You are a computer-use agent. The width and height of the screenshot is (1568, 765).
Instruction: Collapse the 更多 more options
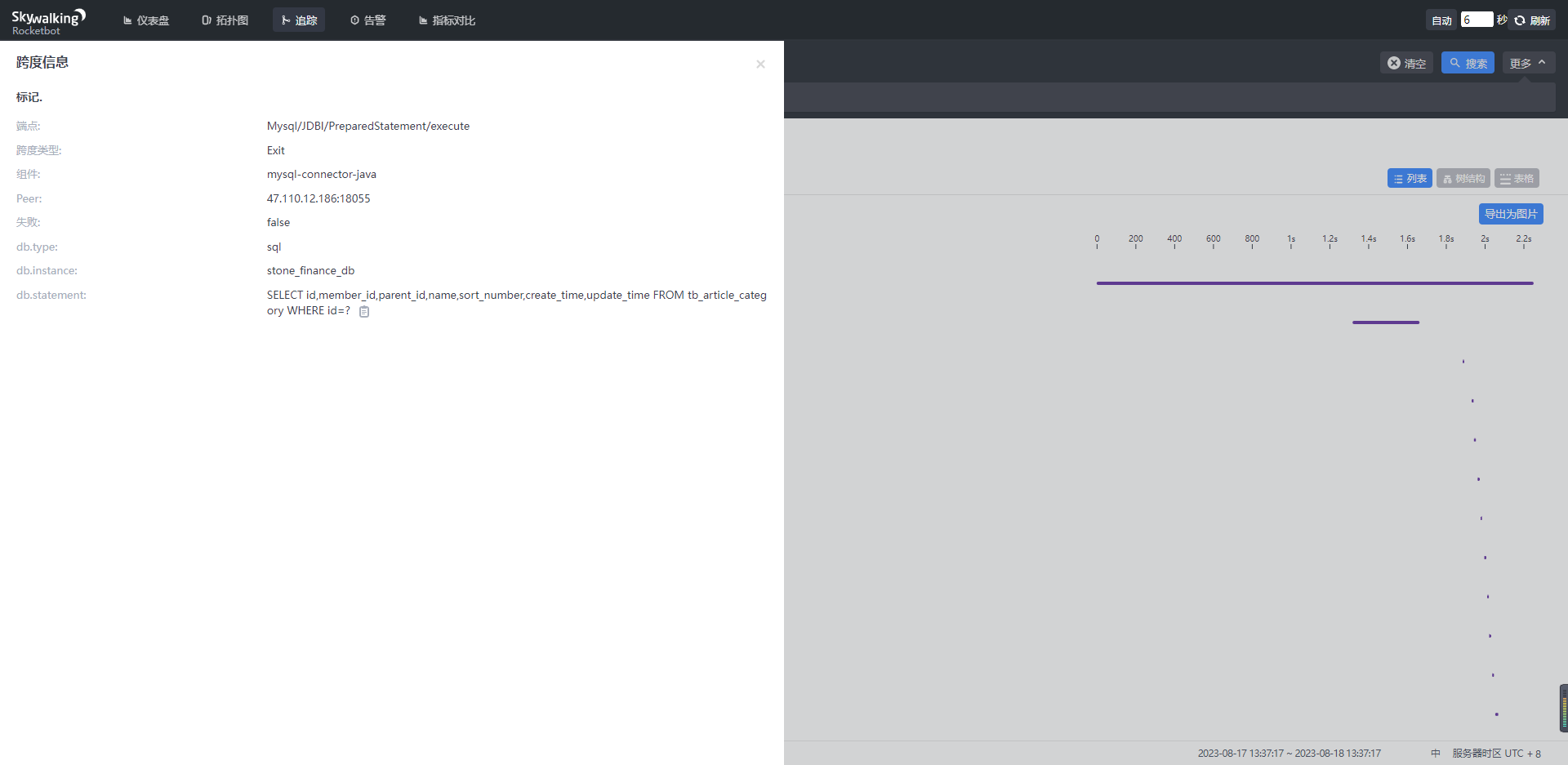[x=1529, y=63]
